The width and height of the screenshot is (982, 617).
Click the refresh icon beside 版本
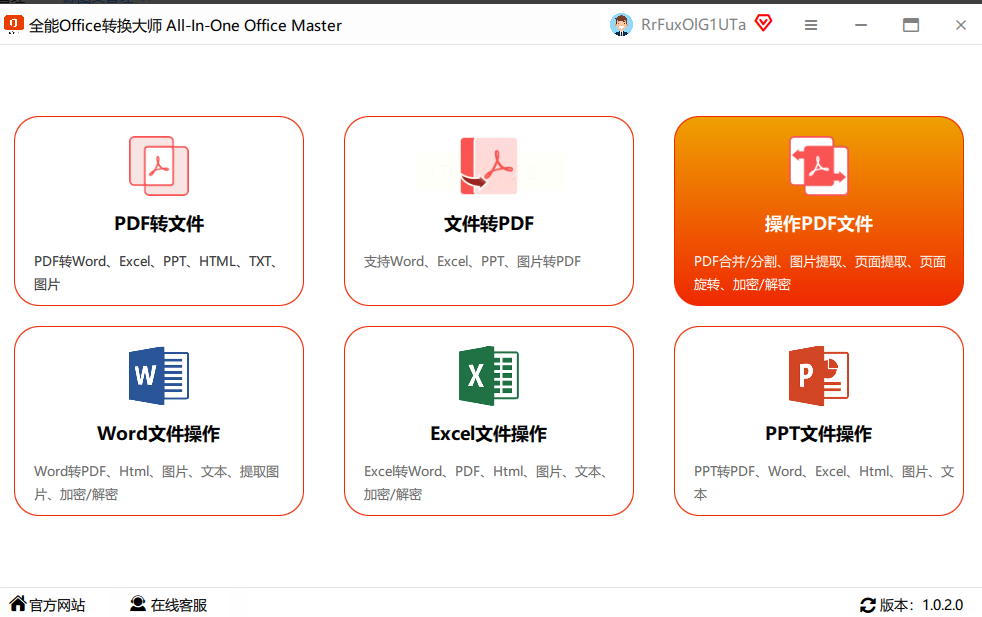click(x=868, y=605)
